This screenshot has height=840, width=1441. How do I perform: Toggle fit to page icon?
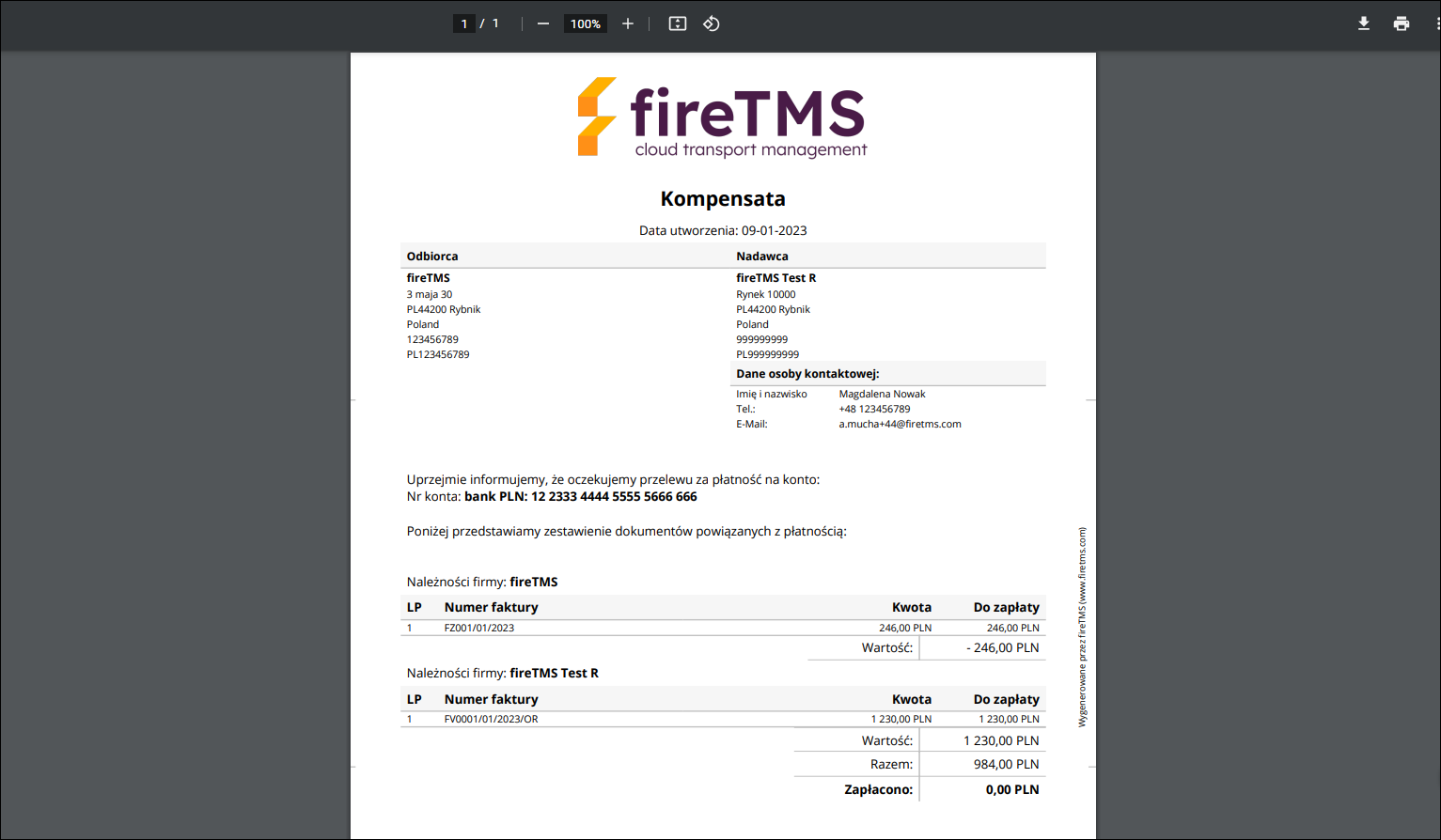[678, 23]
